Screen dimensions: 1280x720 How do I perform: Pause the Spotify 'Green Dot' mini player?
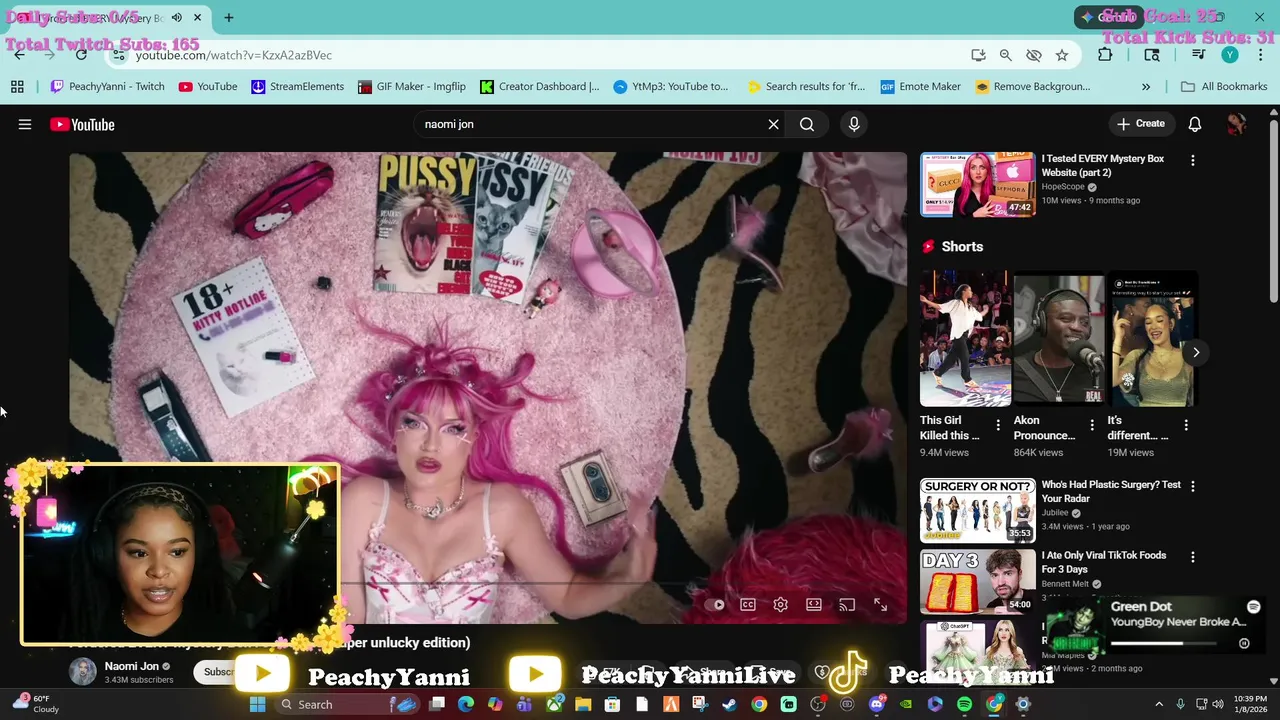coord(1244,643)
